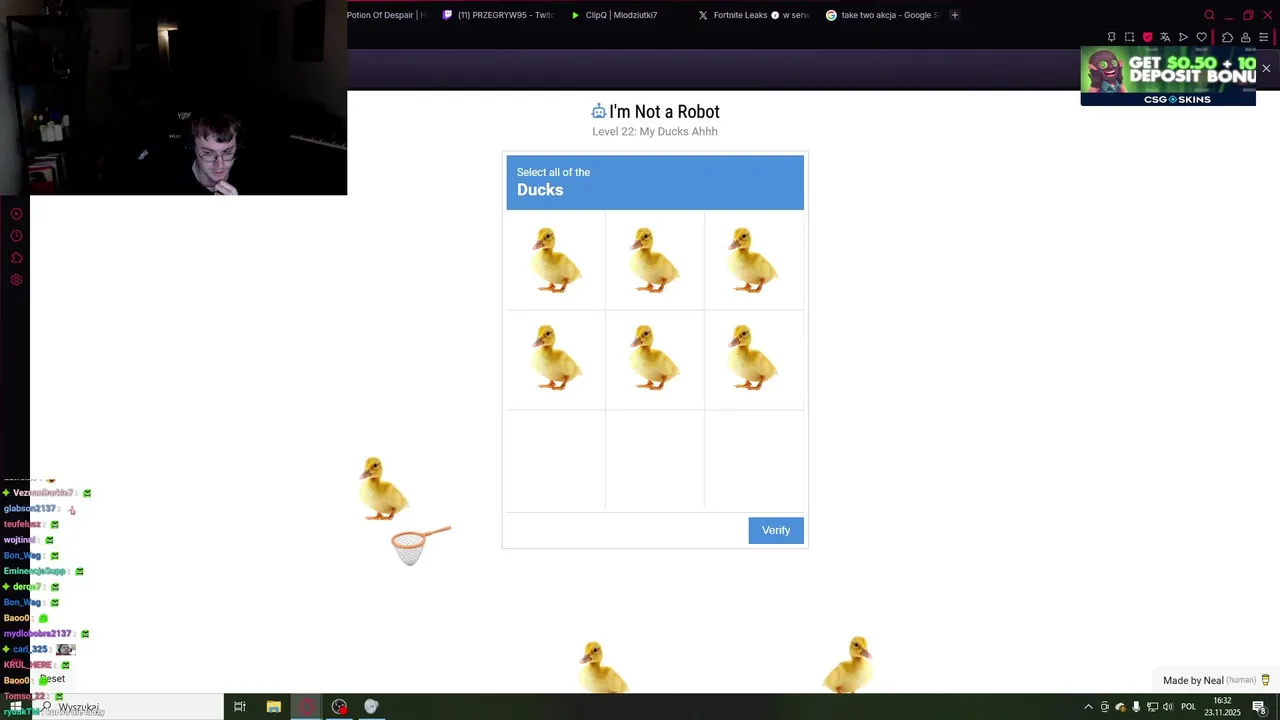Switch to the ClipQ Mlodziutki7 tab
The image size is (1280, 720).
tap(614, 15)
